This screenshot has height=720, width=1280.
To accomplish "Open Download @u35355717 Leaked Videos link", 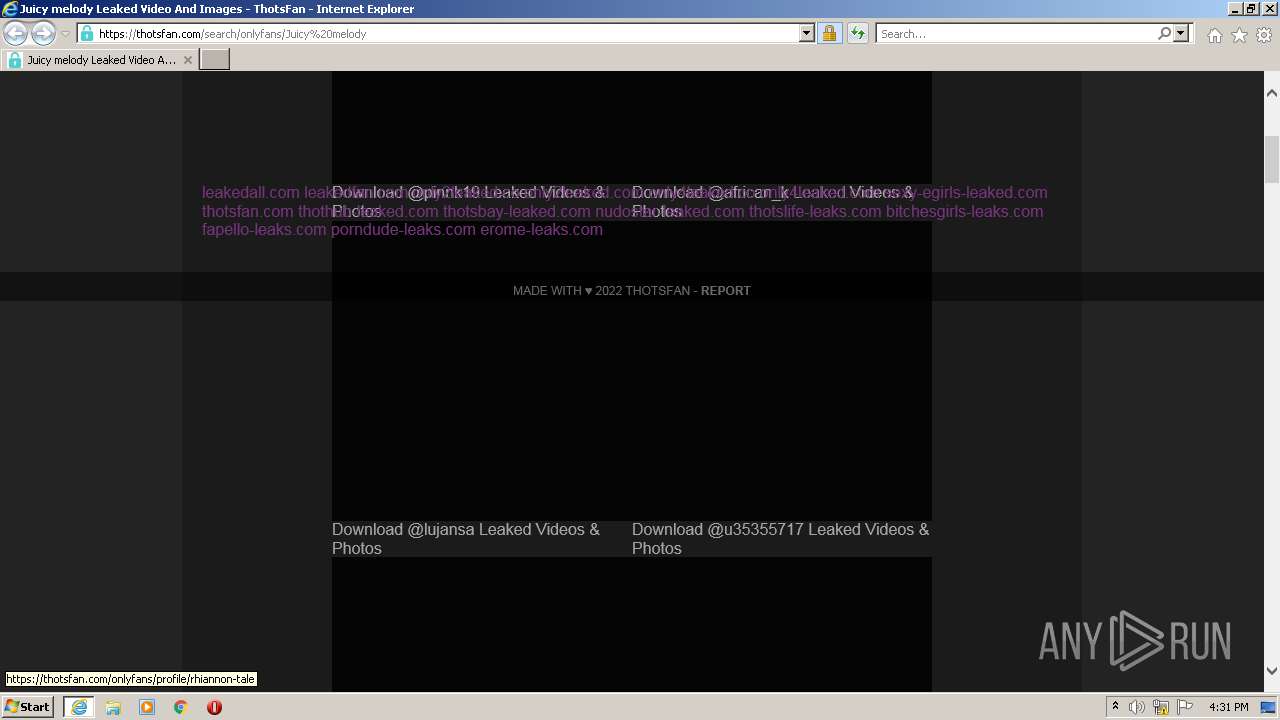I will click(780, 538).
